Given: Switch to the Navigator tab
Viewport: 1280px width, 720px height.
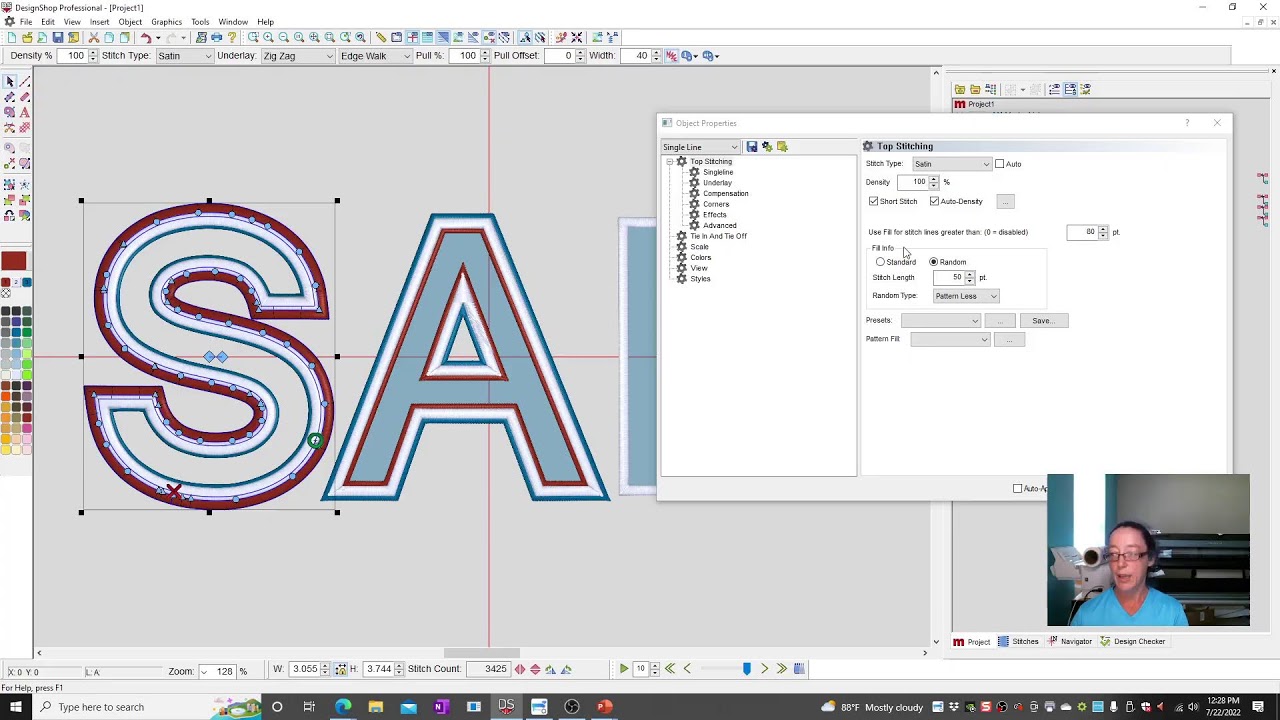Looking at the screenshot, I should [x=1069, y=642].
